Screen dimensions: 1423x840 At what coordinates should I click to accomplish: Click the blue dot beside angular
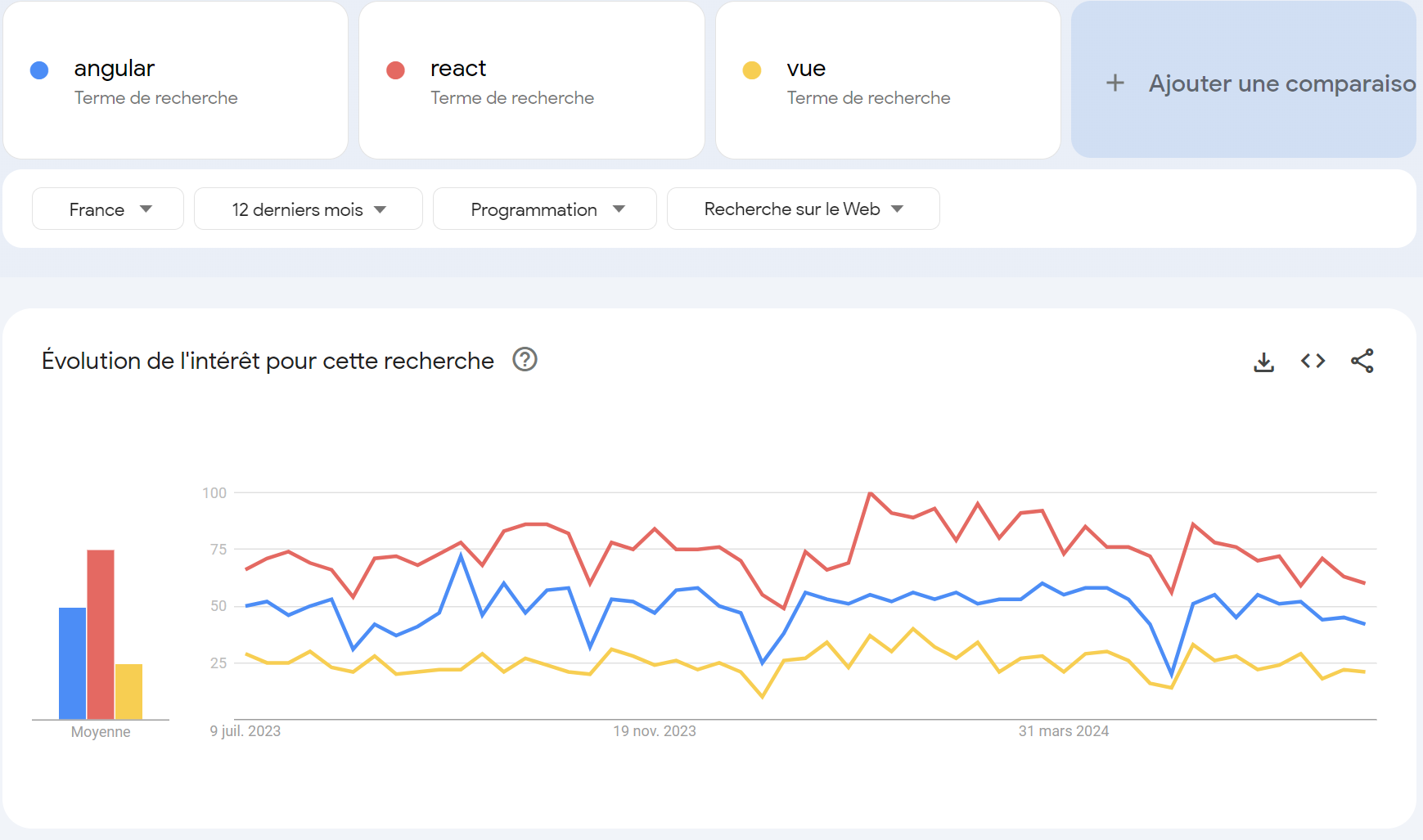tap(38, 70)
